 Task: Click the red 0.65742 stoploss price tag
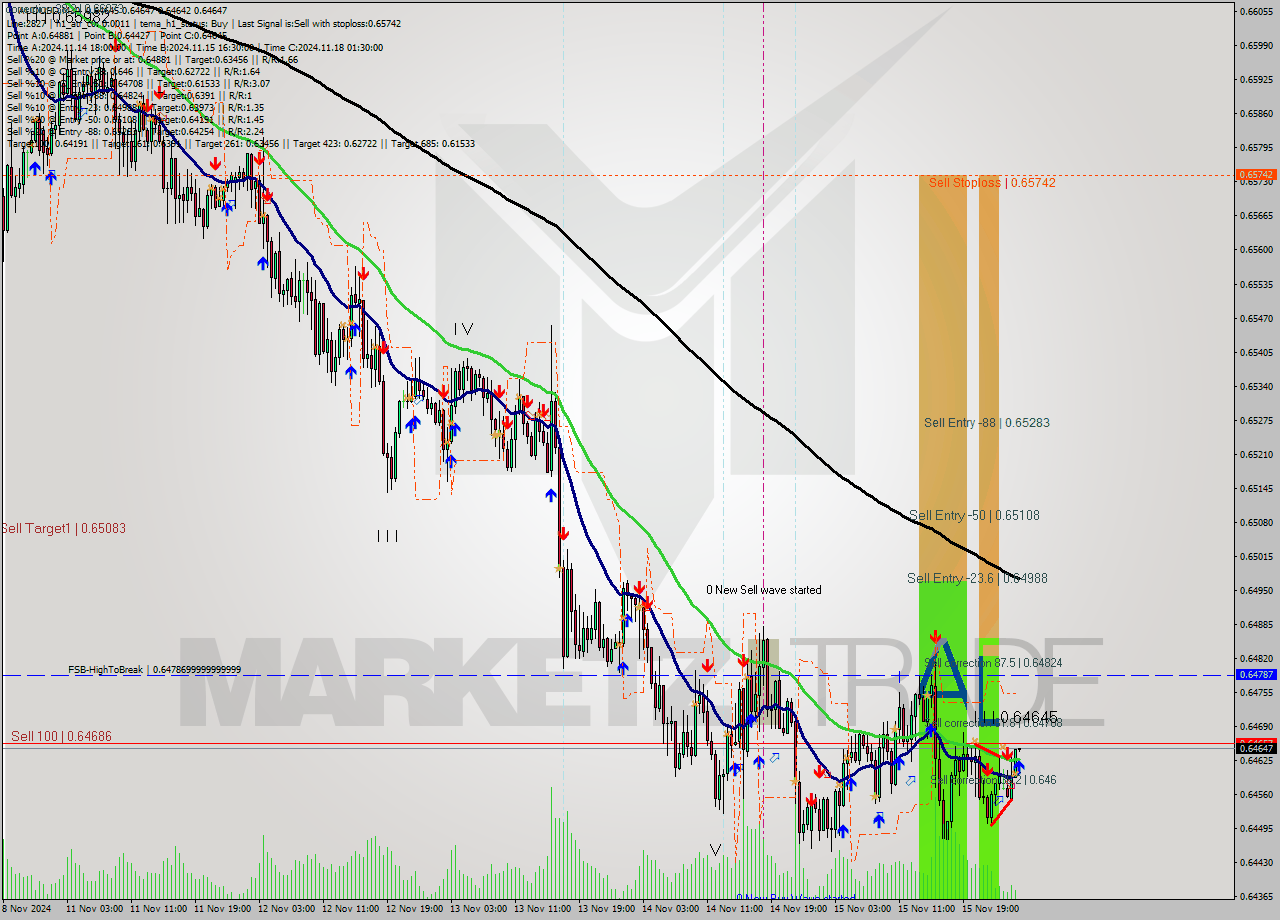click(x=1257, y=175)
